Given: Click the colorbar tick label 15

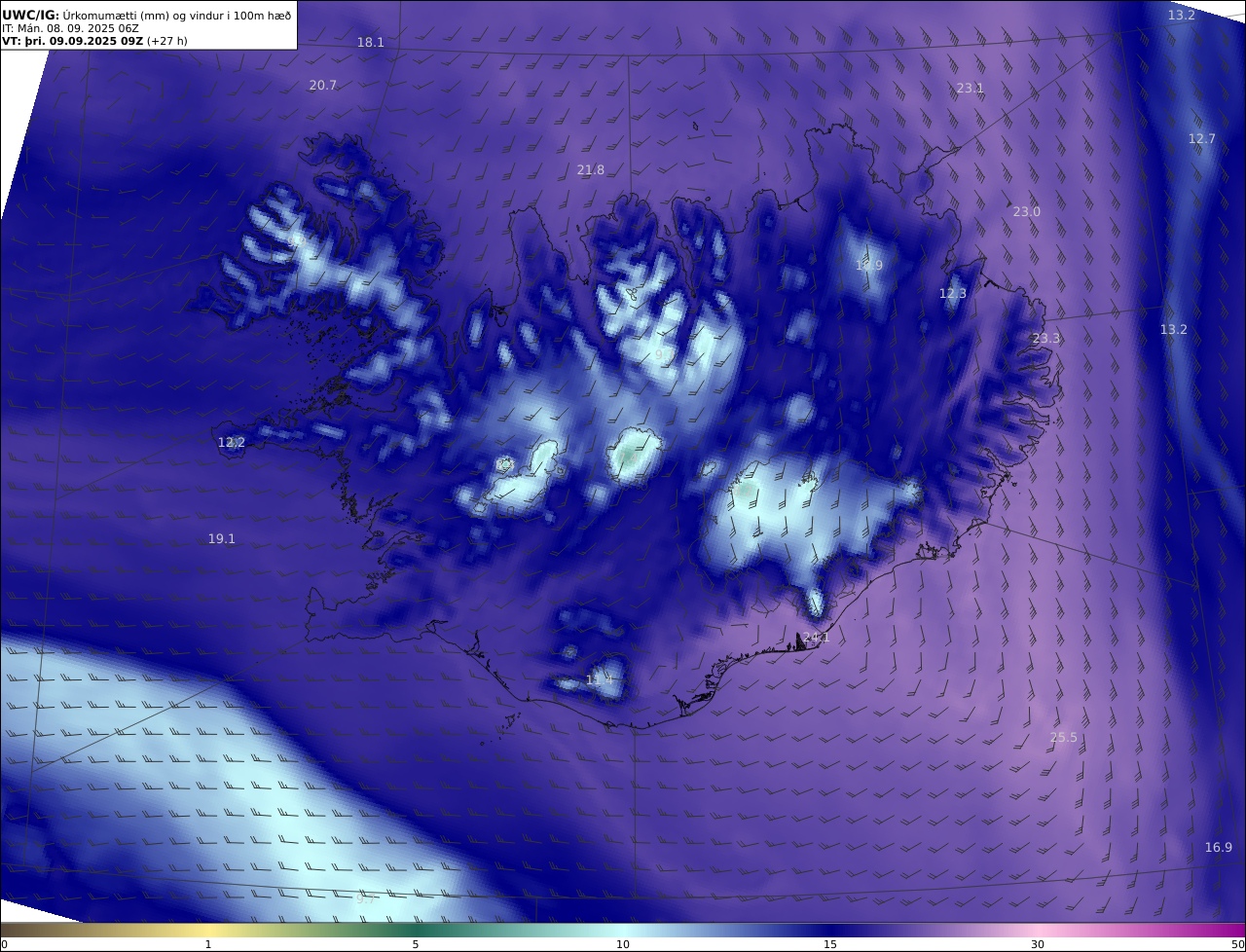Looking at the screenshot, I should (x=830, y=944).
